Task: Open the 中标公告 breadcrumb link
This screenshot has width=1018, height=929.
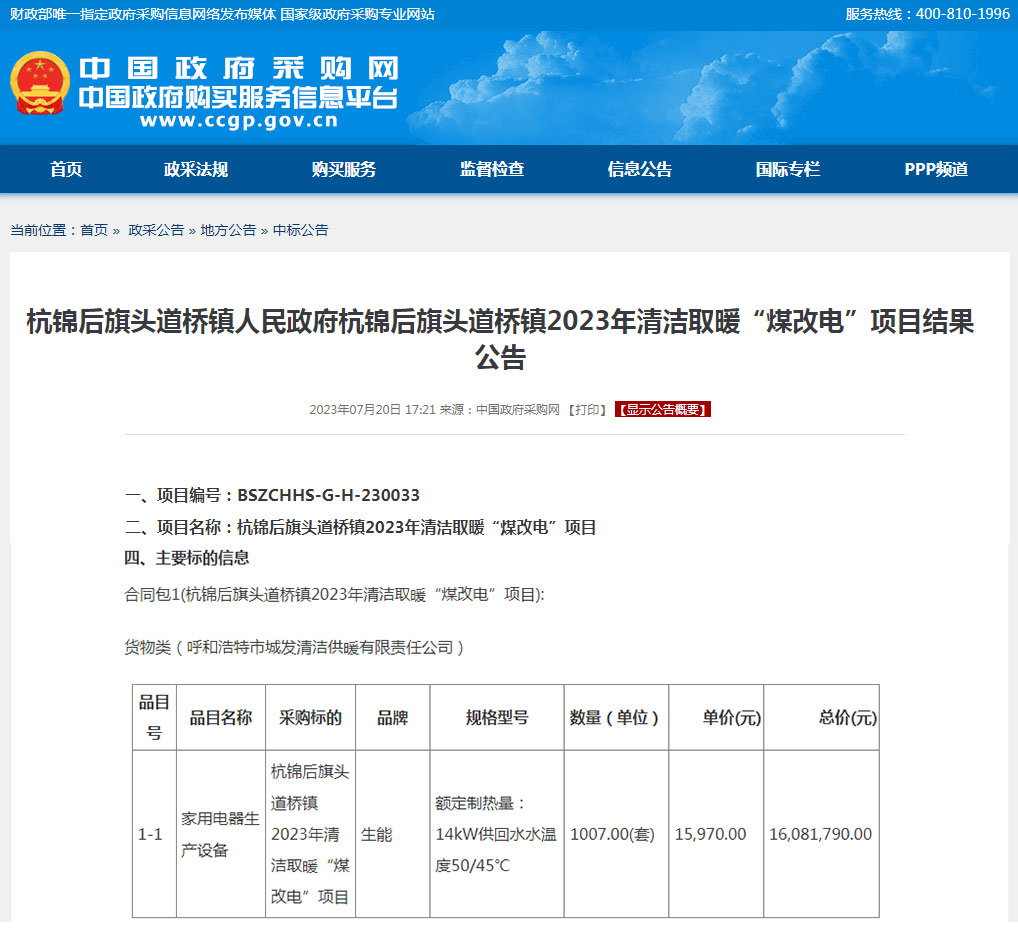Action: (301, 230)
